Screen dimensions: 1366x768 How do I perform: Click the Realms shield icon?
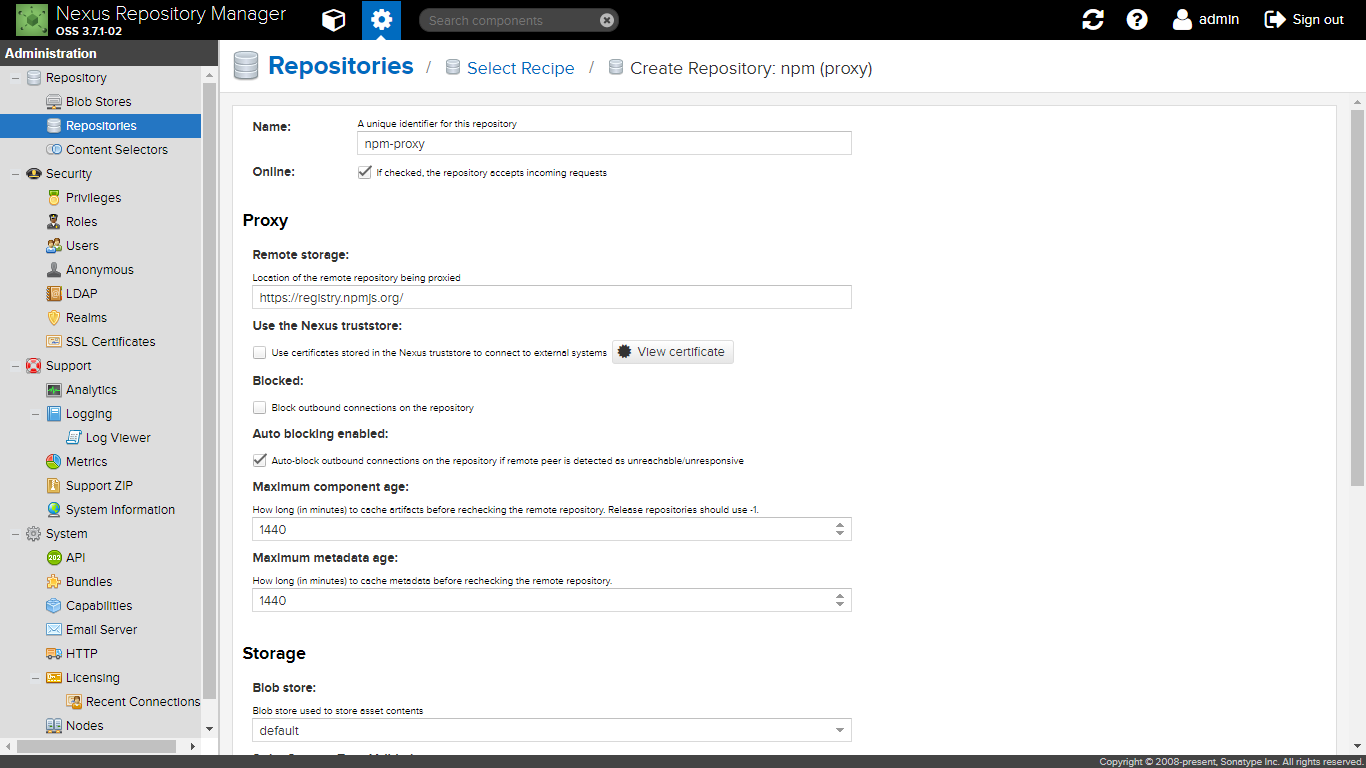[54, 318]
